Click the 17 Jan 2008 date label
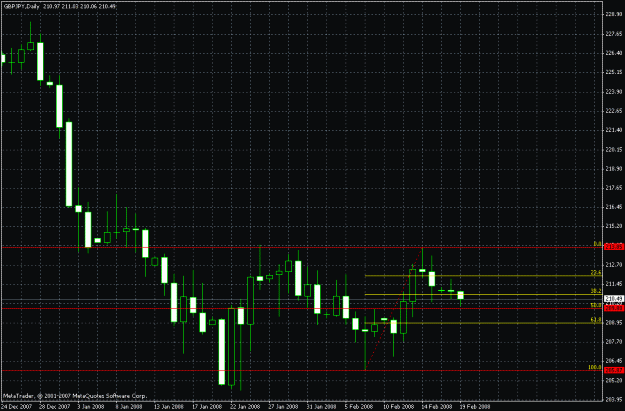 (207, 407)
